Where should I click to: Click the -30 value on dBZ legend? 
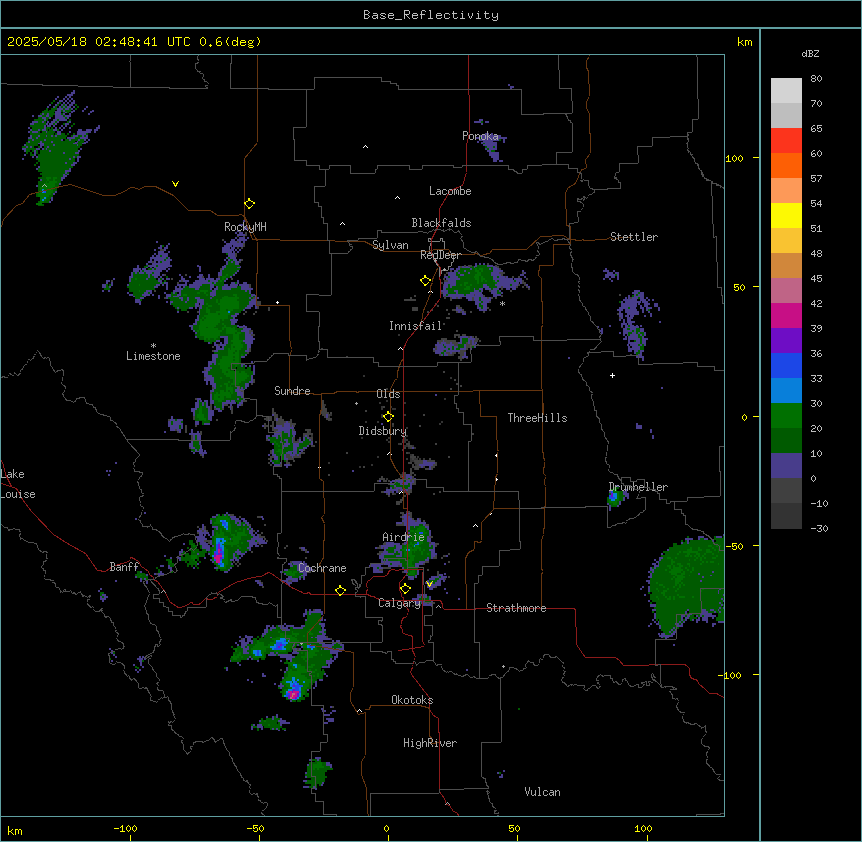pyautogui.click(x=819, y=528)
